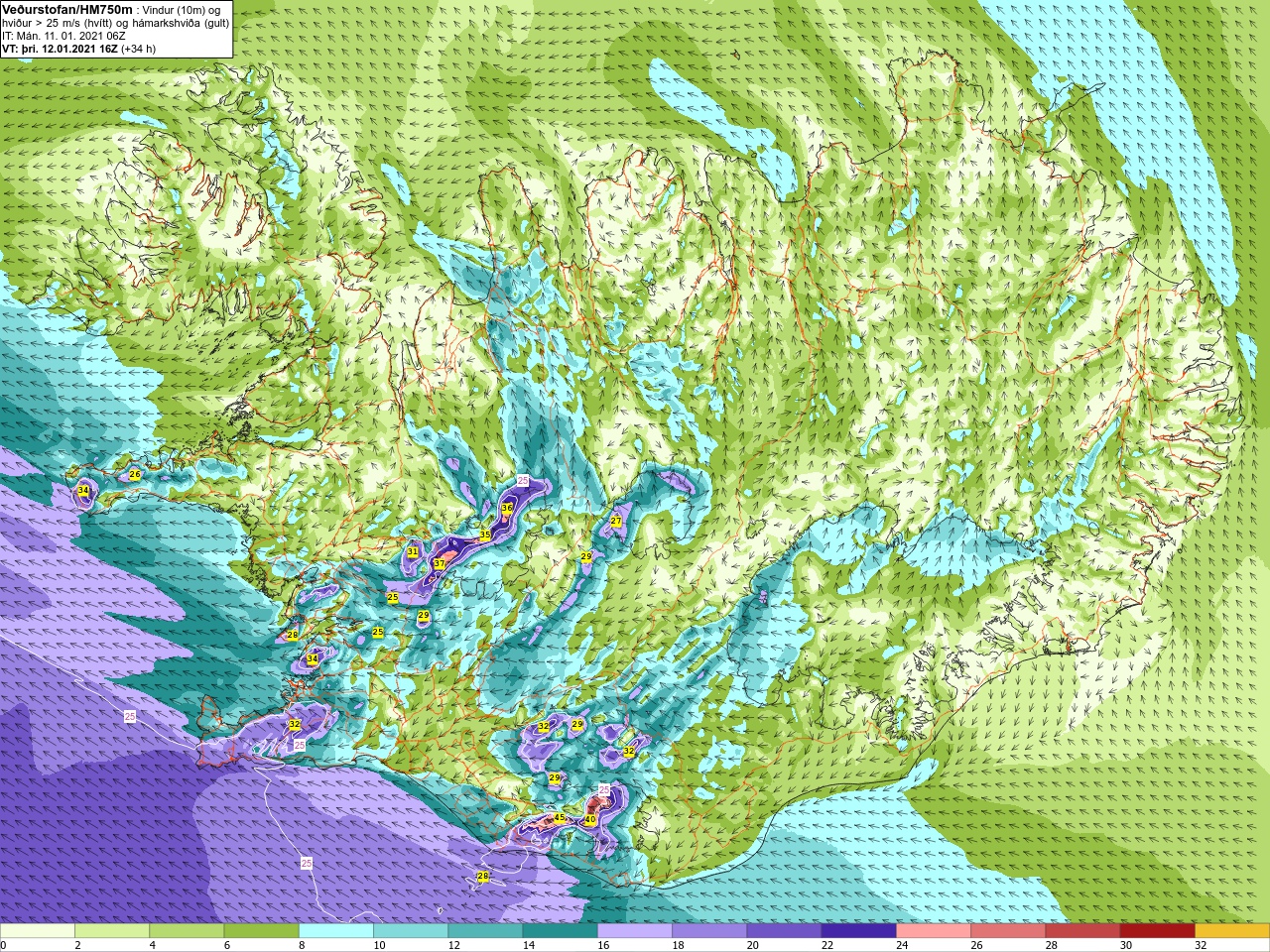Screen dimensions: 1270x952
Task: Click the legend scale number '24'
Action: pos(902,945)
